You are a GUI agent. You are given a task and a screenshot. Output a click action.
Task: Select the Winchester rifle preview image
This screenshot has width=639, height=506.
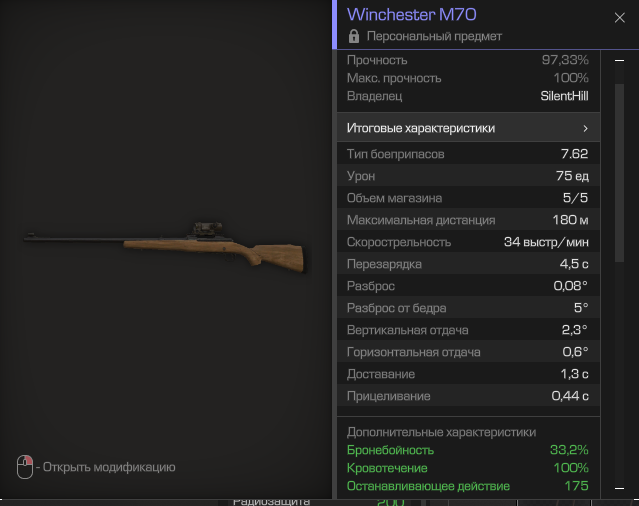(164, 248)
